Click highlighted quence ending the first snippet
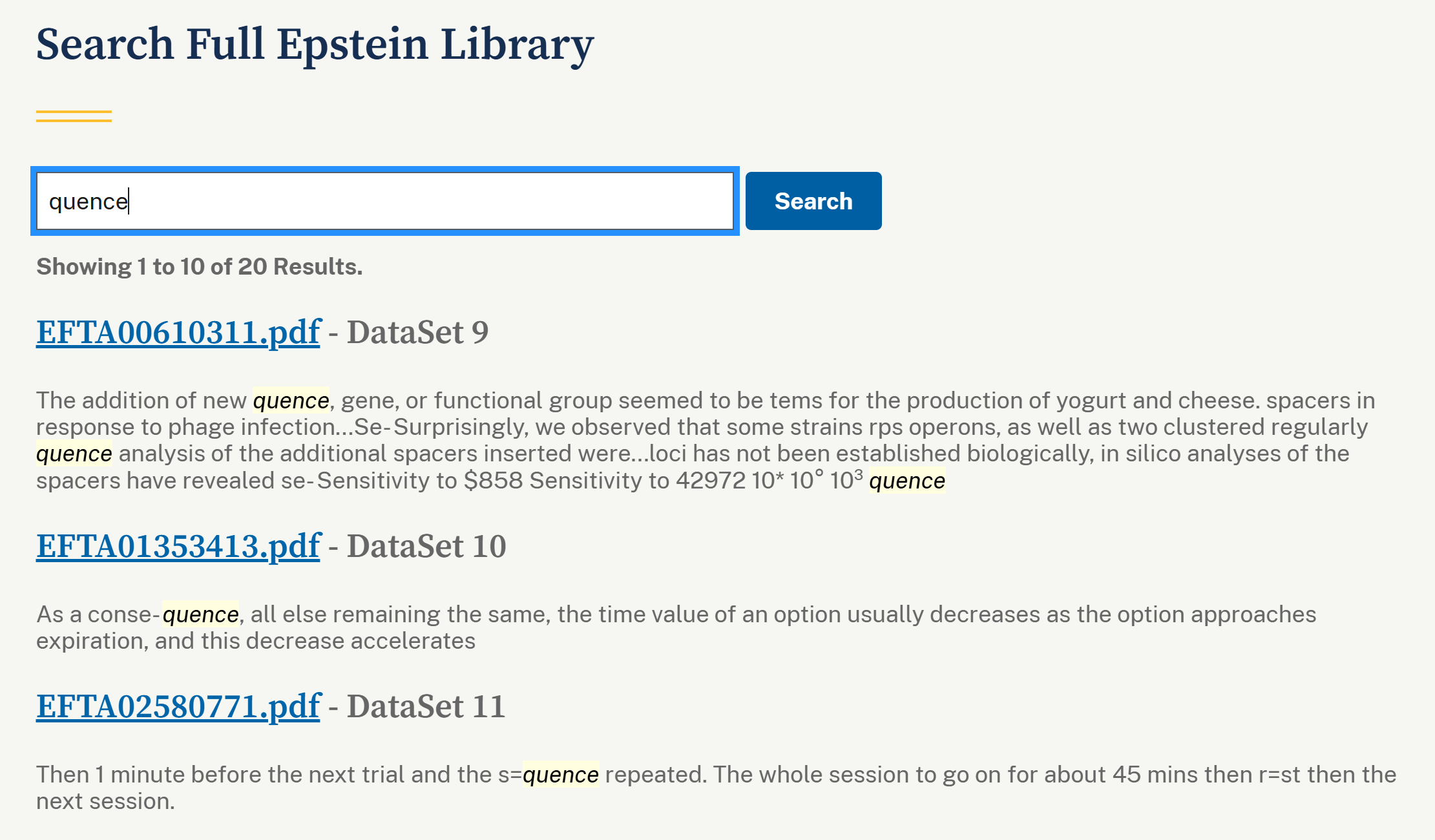Image resolution: width=1435 pixels, height=840 pixels. pos(906,481)
